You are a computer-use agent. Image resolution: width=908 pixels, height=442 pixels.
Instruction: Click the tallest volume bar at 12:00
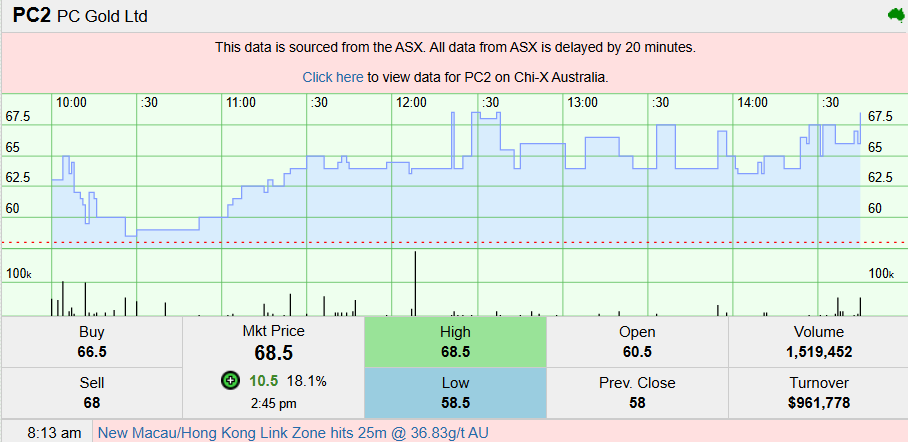pyautogui.click(x=414, y=283)
